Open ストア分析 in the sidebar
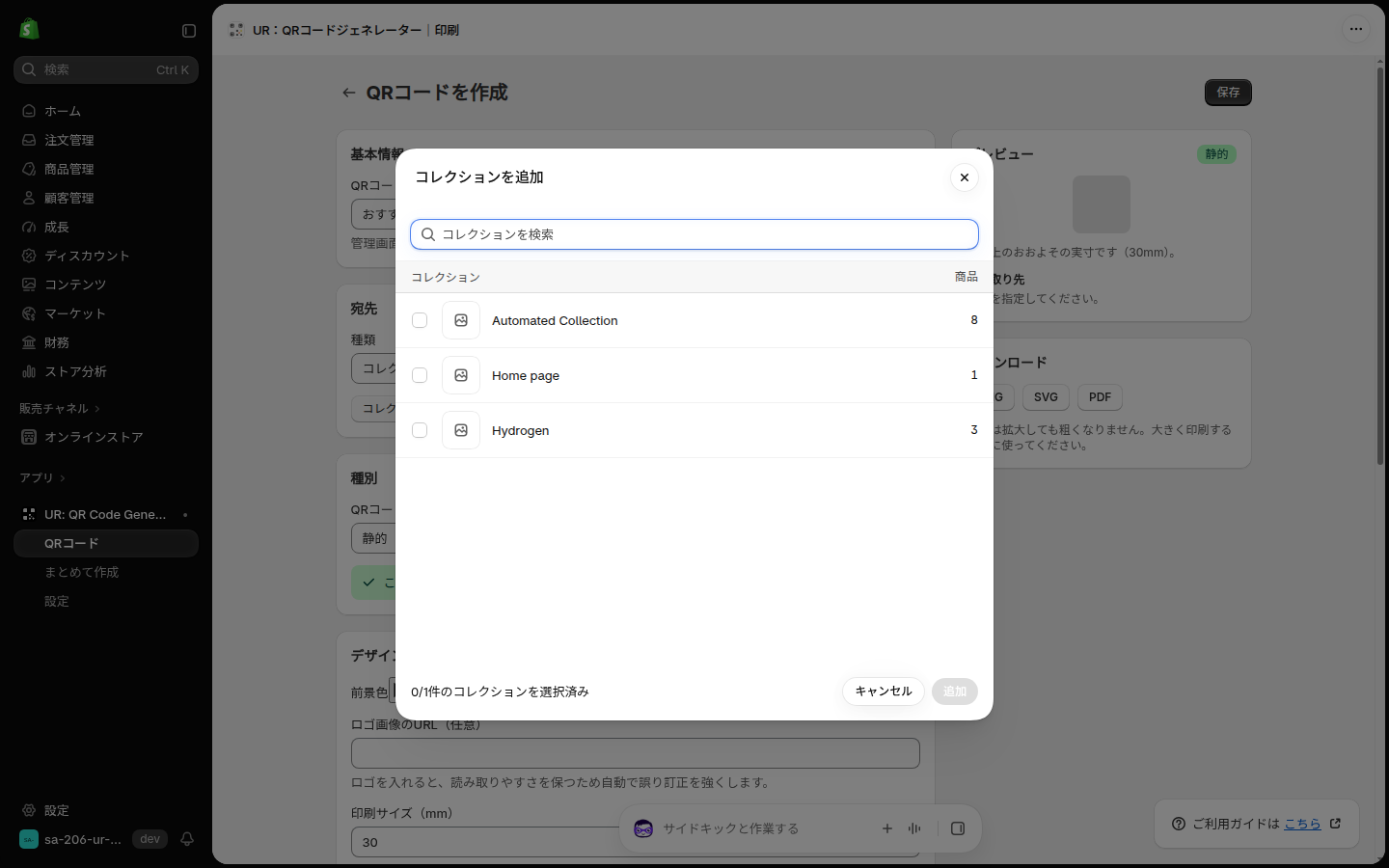Viewport: 1389px width, 868px height. pyautogui.click(x=106, y=371)
